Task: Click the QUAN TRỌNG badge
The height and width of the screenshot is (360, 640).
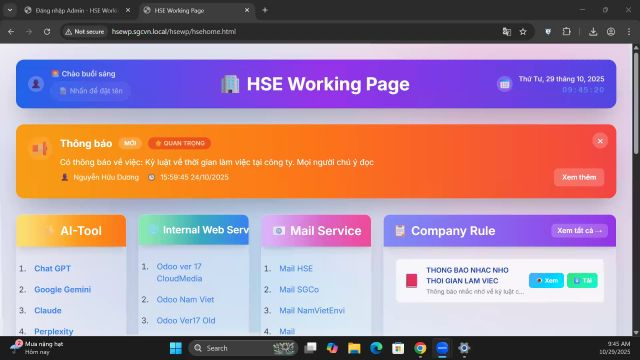Action: coord(180,143)
